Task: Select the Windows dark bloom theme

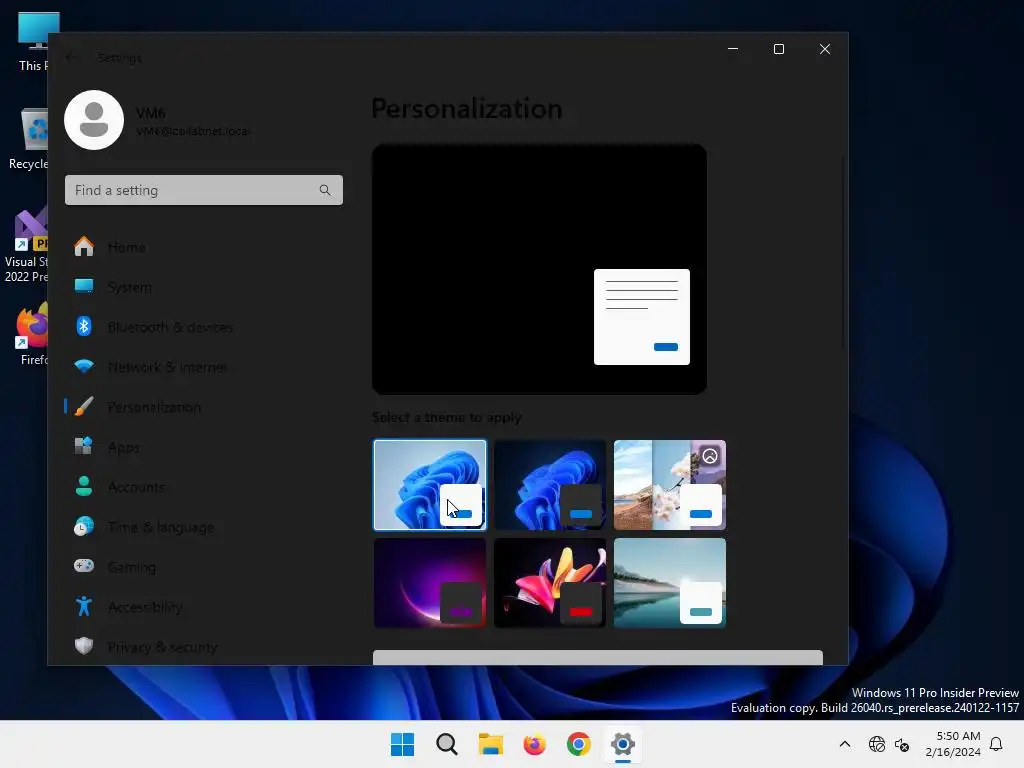Action: coord(550,485)
